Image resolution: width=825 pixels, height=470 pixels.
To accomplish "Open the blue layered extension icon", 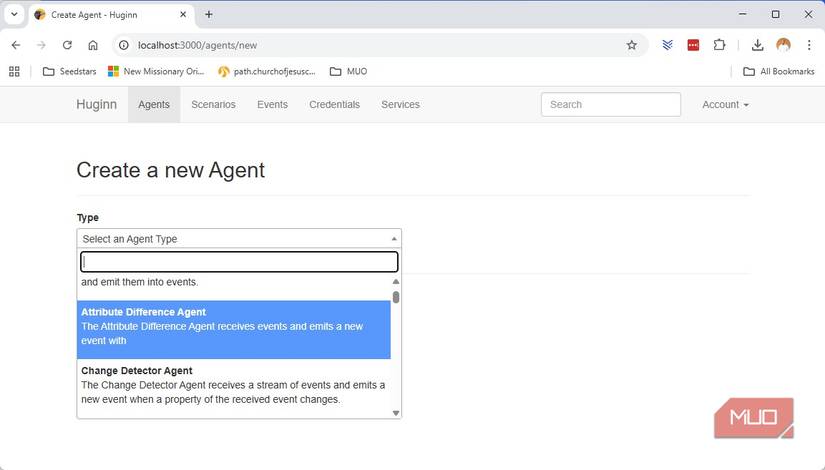I will (668, 45).
